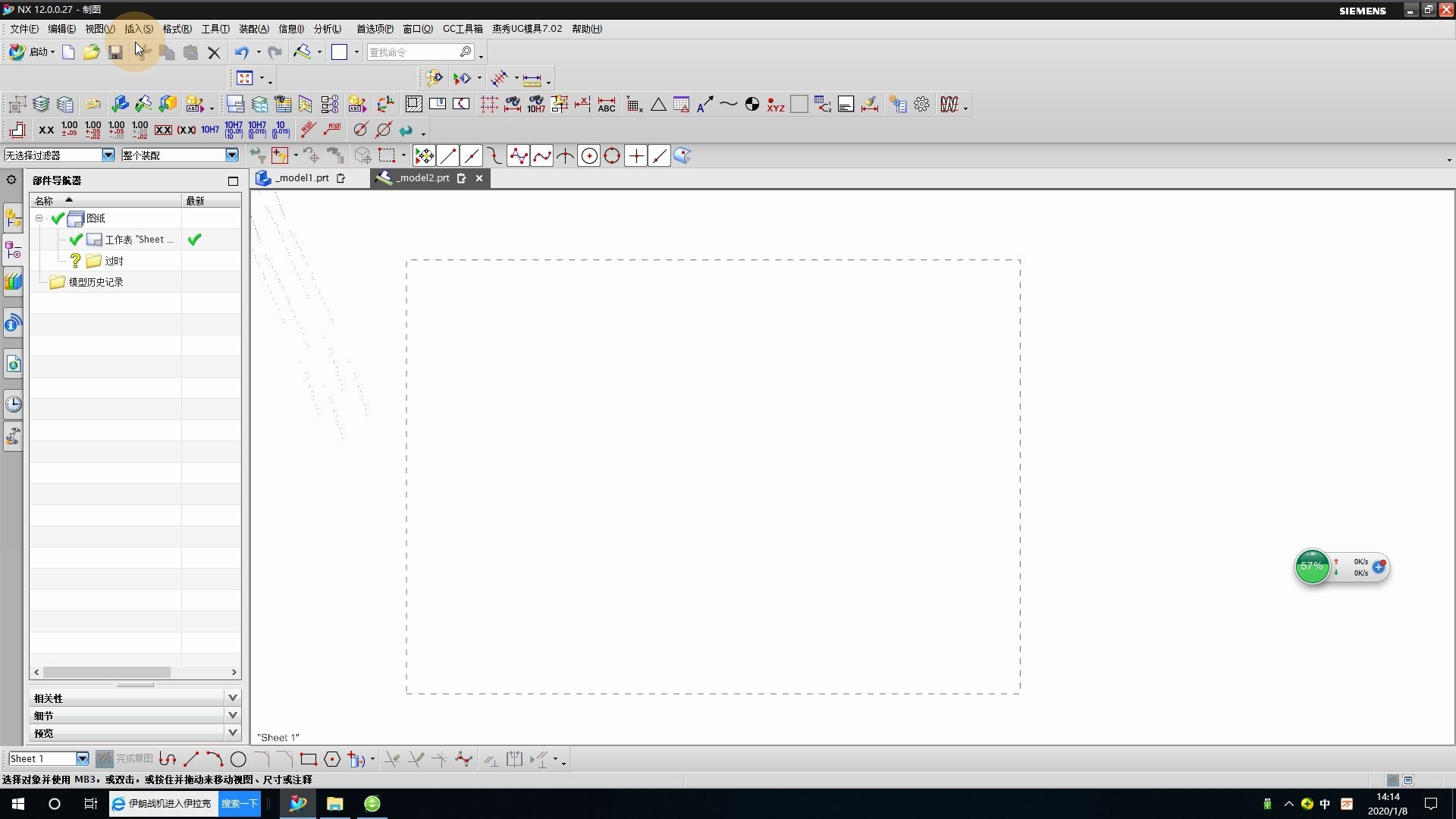Select the XYZ coordinate note icon
1456x819 pixels.
click(x=775, y=105)
